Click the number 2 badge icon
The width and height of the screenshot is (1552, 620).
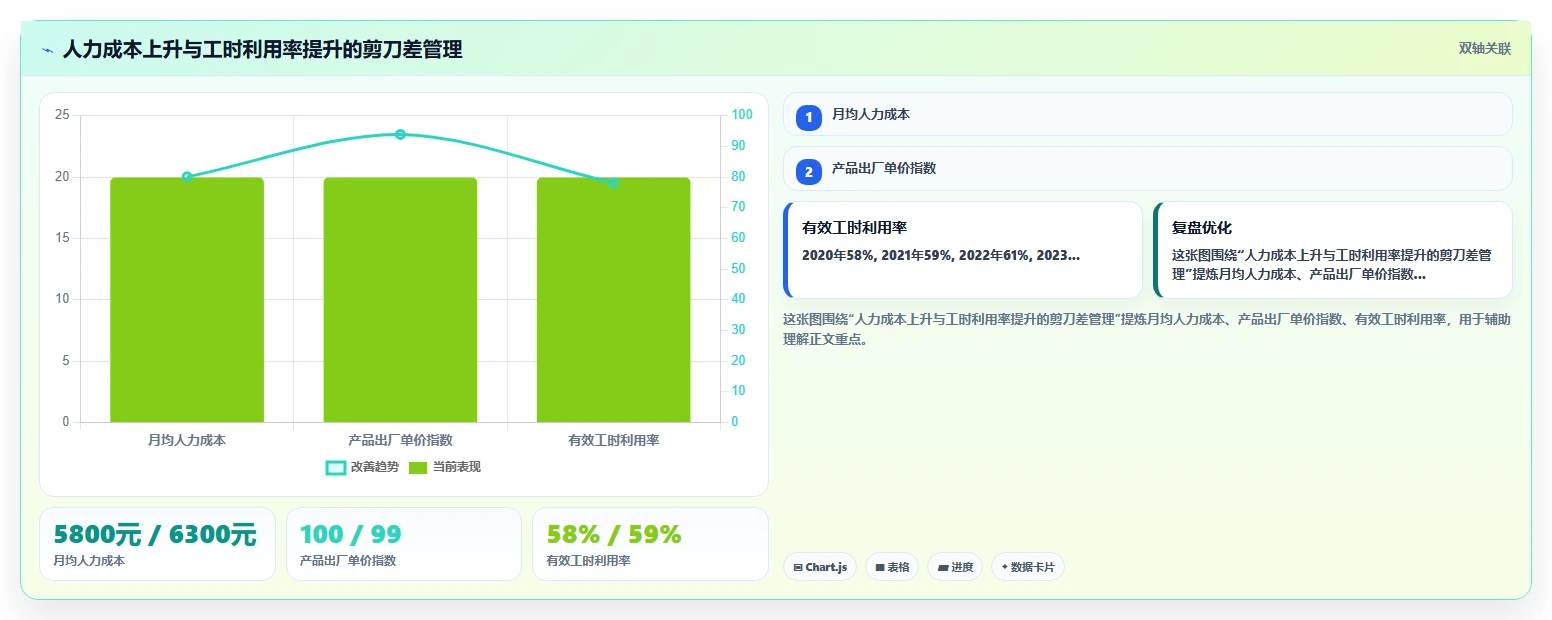(x=809, y=171)
